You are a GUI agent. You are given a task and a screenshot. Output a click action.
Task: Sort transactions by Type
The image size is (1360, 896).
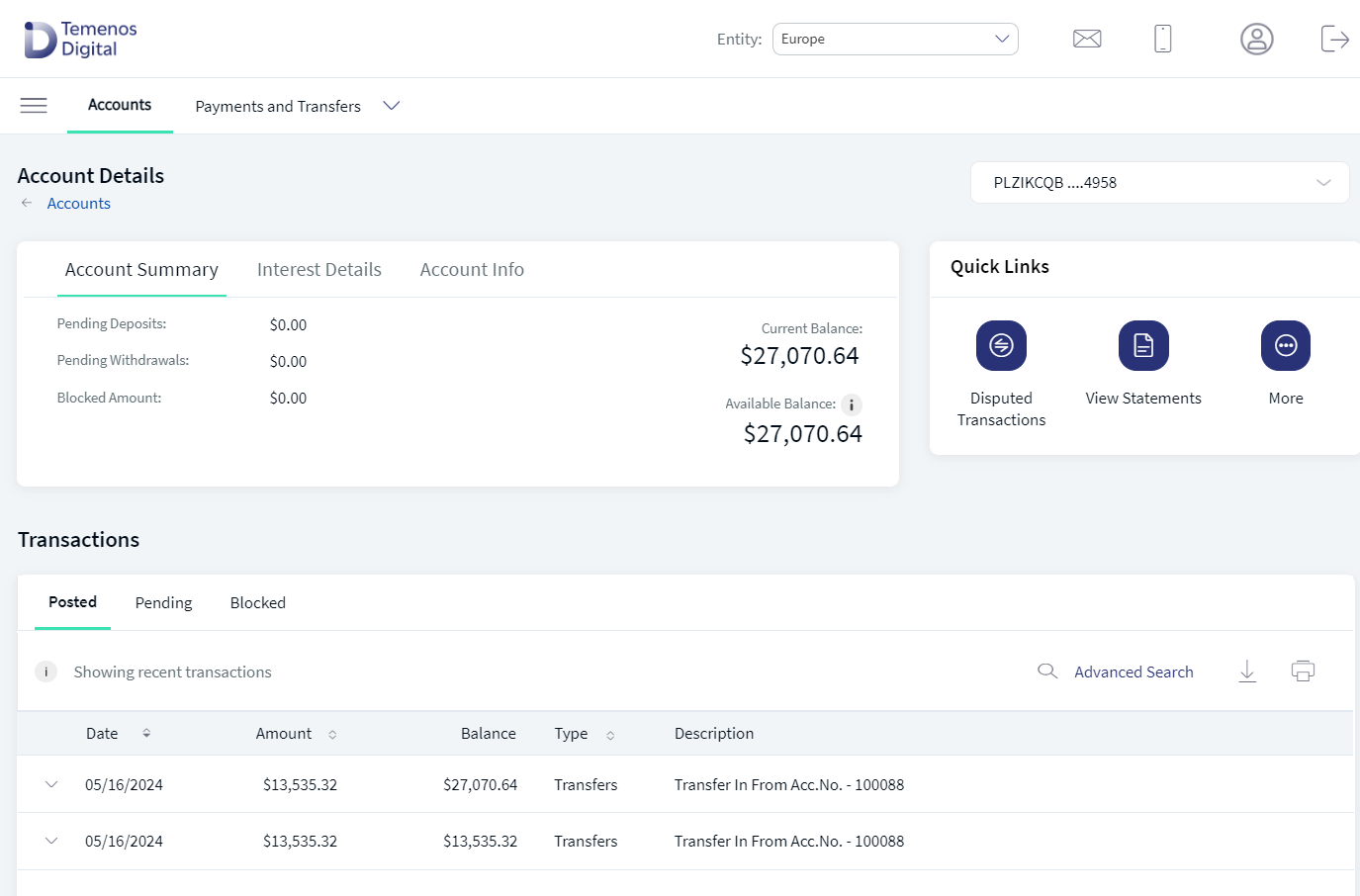coord(610,735)
